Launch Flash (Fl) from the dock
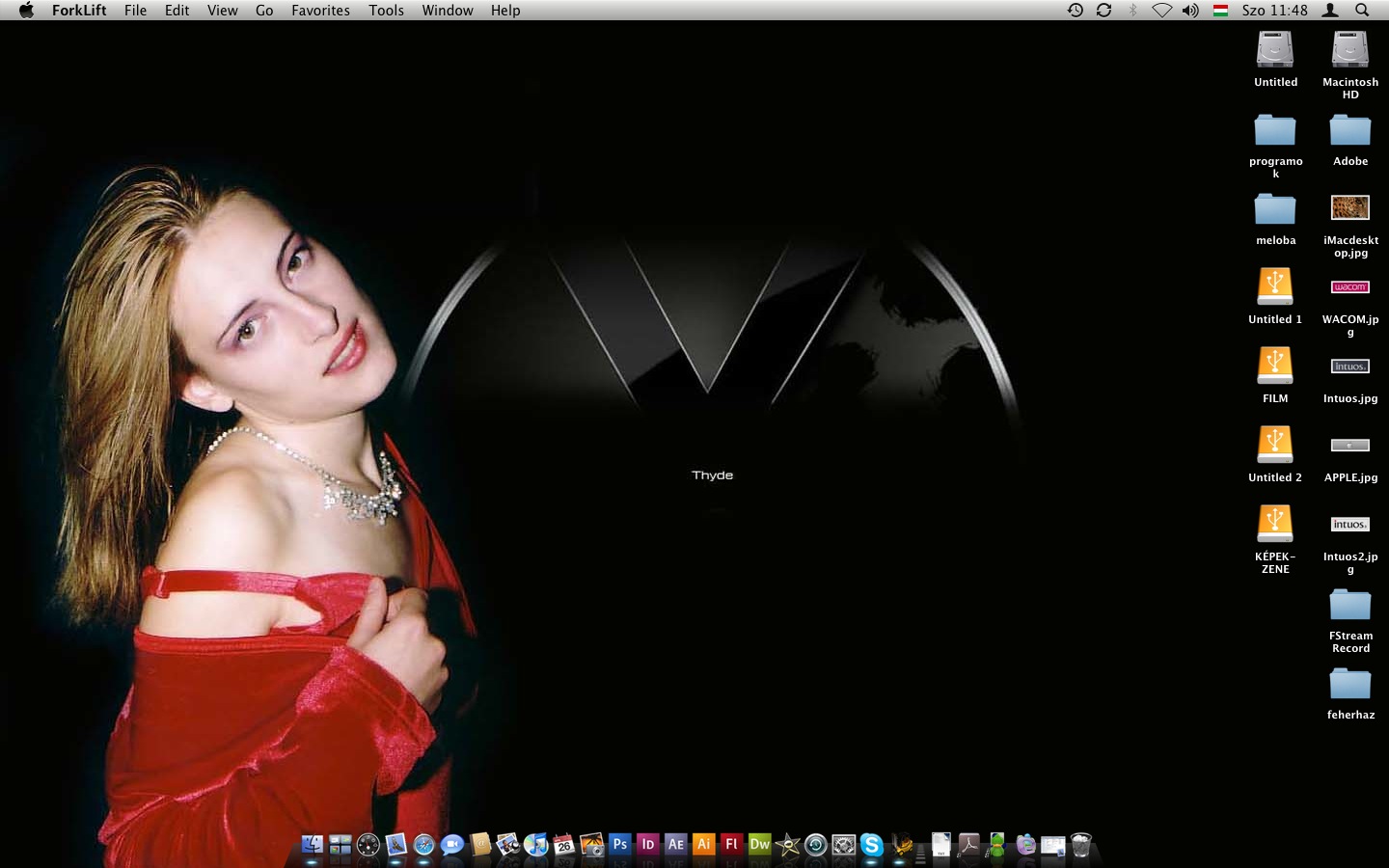Viewport: 1389px width, 868px height. point(732,845)
